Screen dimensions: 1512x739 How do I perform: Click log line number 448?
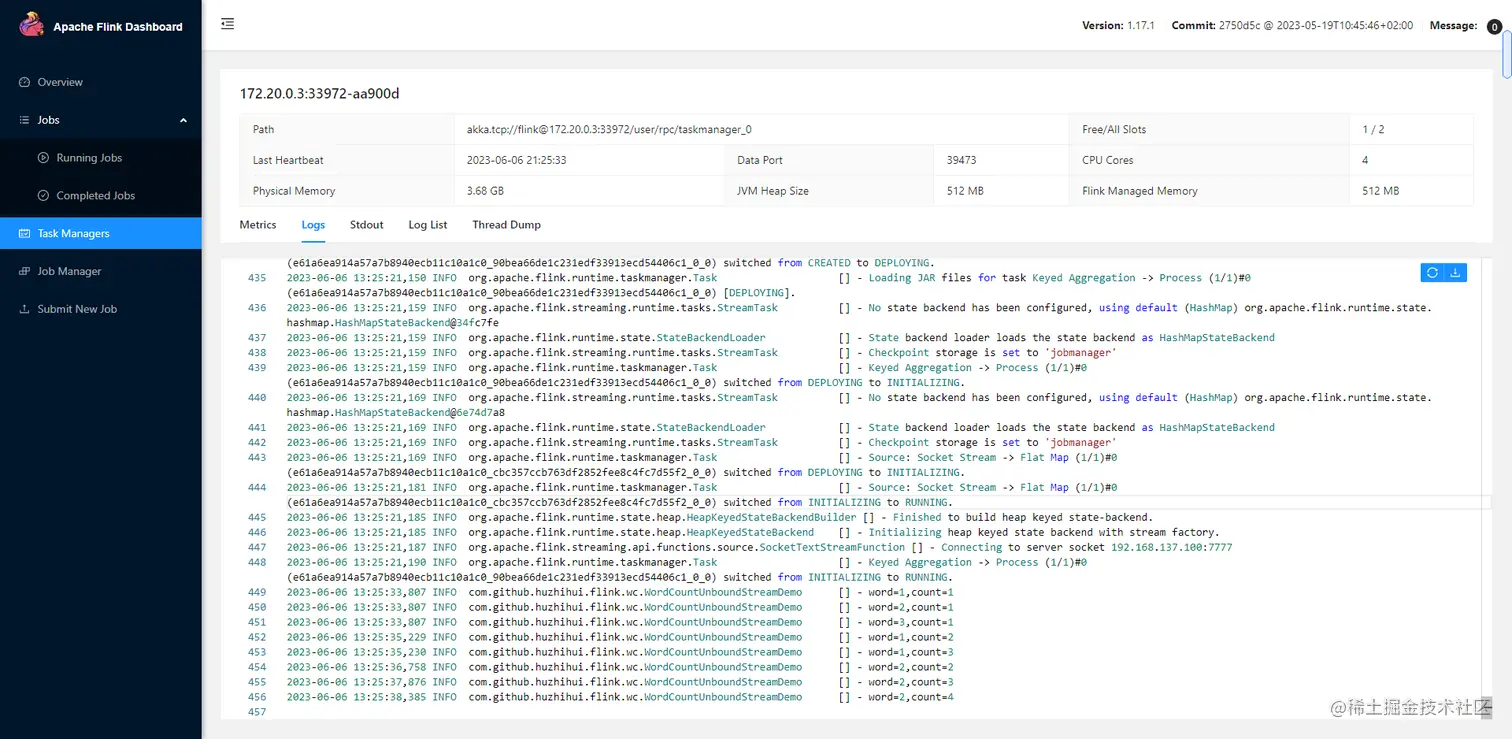[257, 563]
